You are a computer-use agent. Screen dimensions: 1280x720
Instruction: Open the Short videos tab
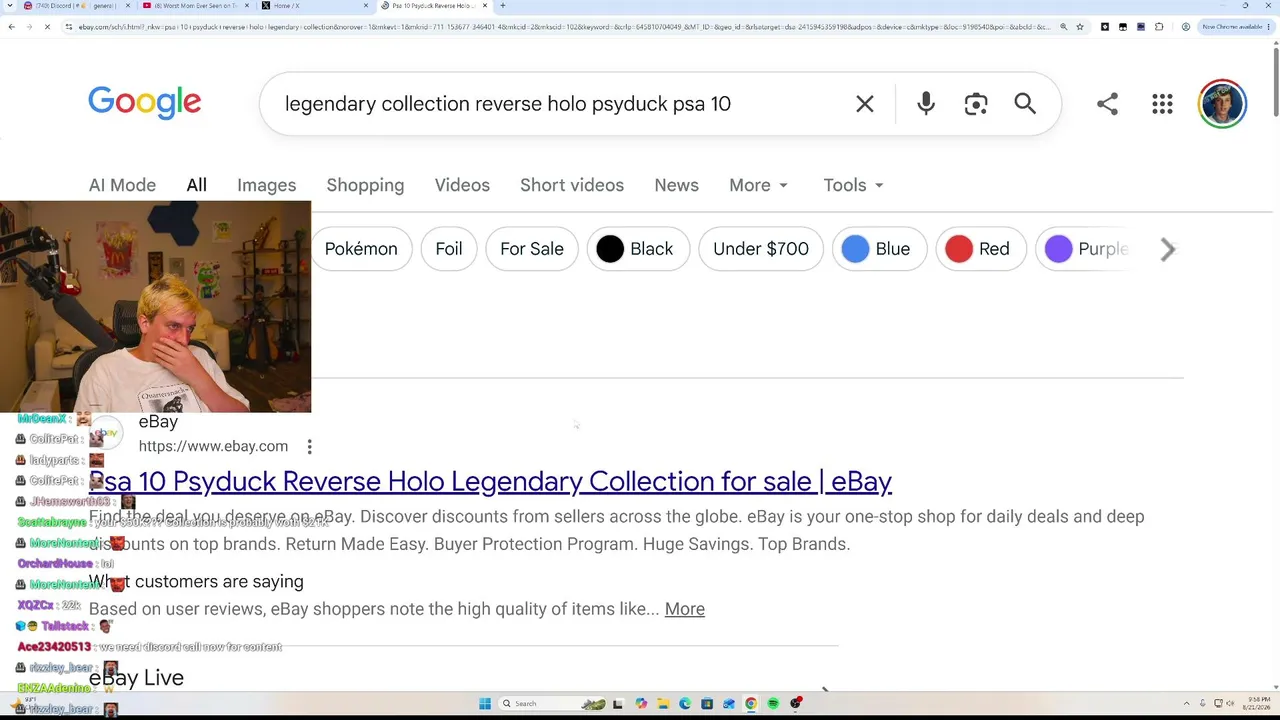pos(572,185)
